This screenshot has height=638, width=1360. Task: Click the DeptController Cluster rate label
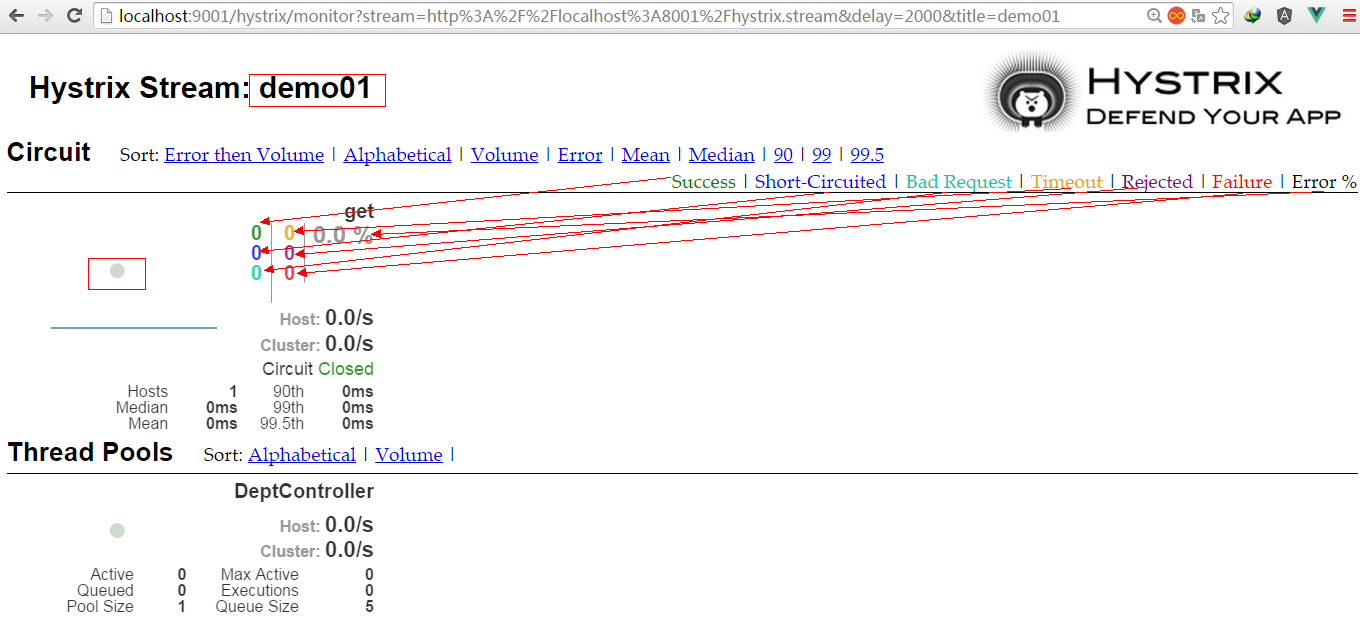[x=290, y=552]
